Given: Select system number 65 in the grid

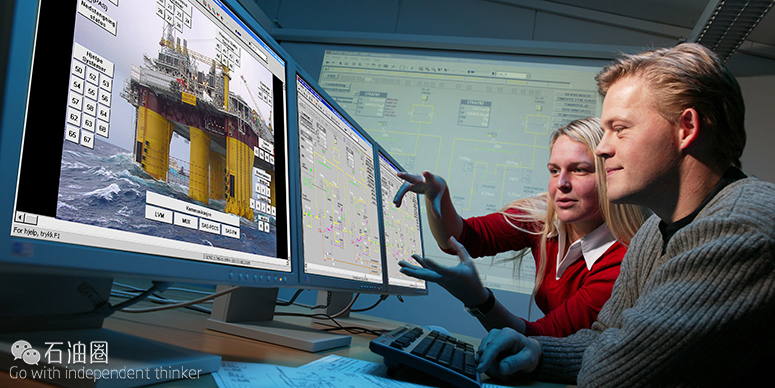Looking at the screenshot, I should pyautogui.click(x=72, y=133).
